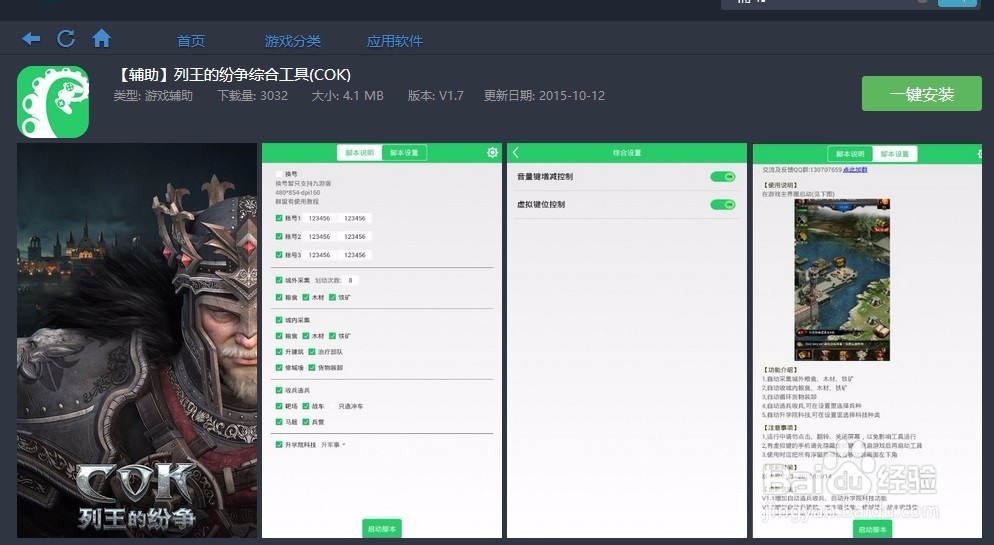Select 脚本说明 tab in fourth screenshot
994x545 pixels.
click(x=850, y=153)
